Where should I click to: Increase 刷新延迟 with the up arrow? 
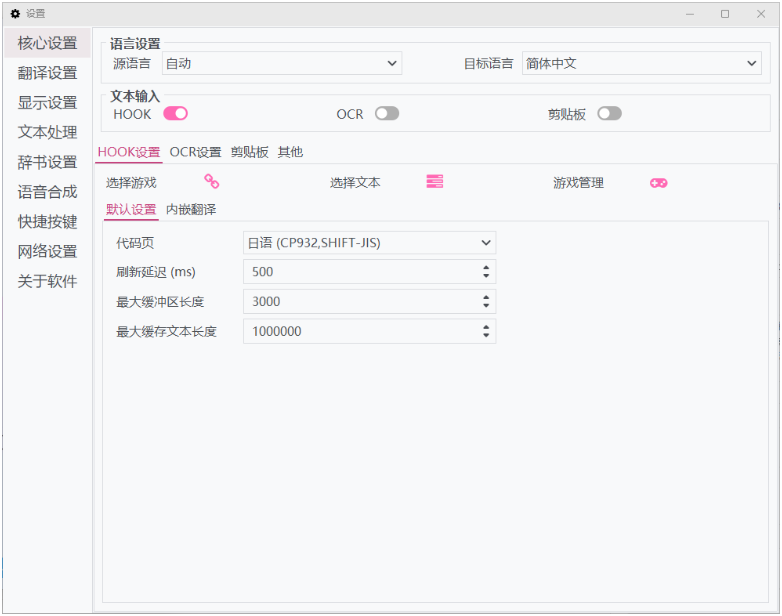(486, 268)
